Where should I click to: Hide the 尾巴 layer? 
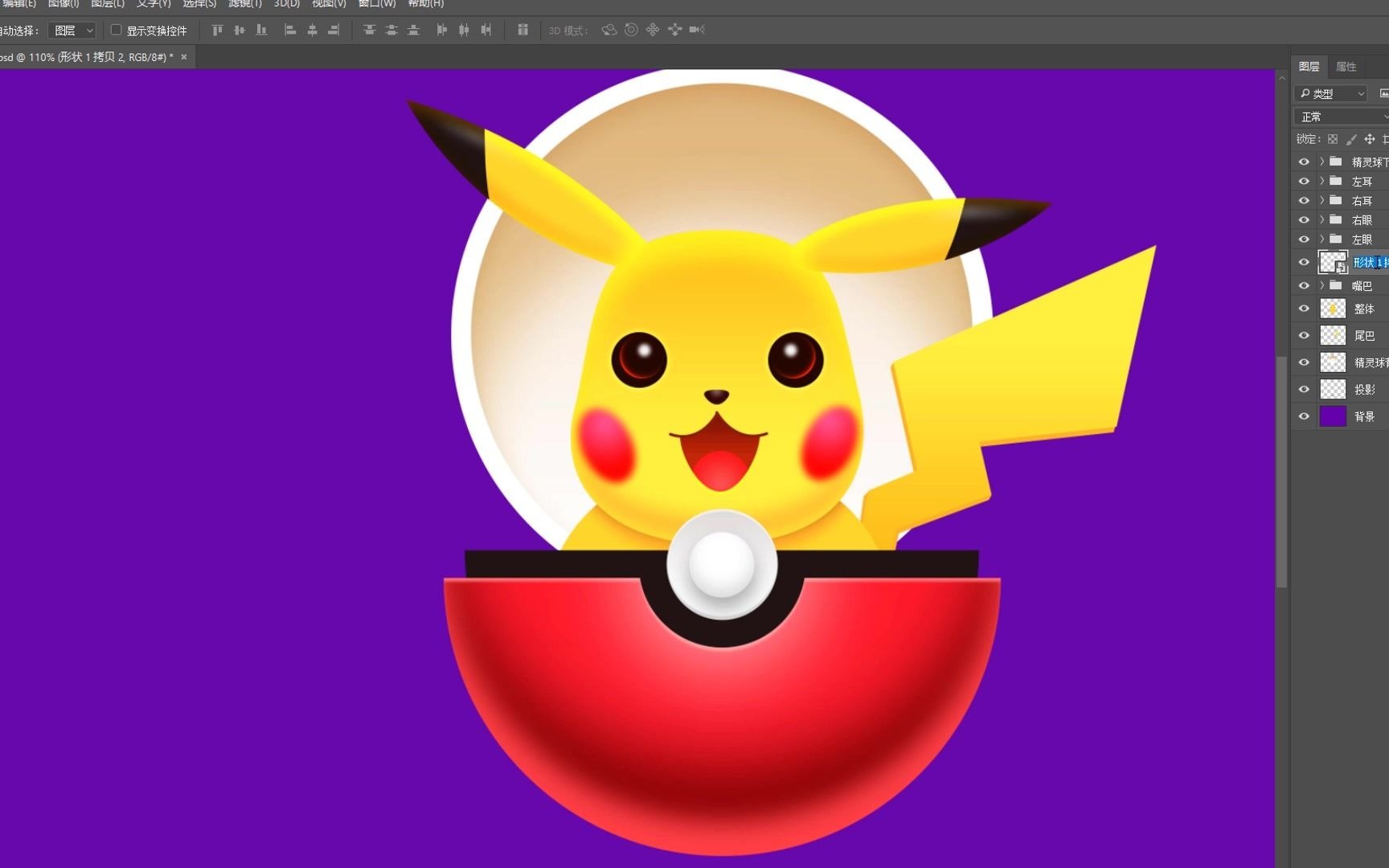1304,336
